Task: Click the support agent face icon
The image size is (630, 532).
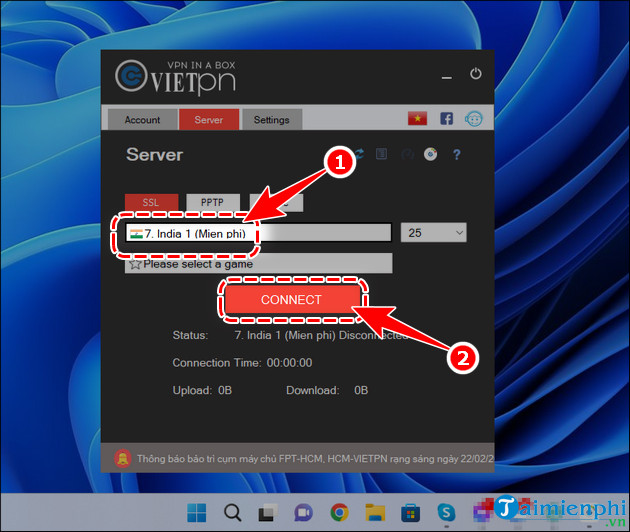Action: (474, 119)
